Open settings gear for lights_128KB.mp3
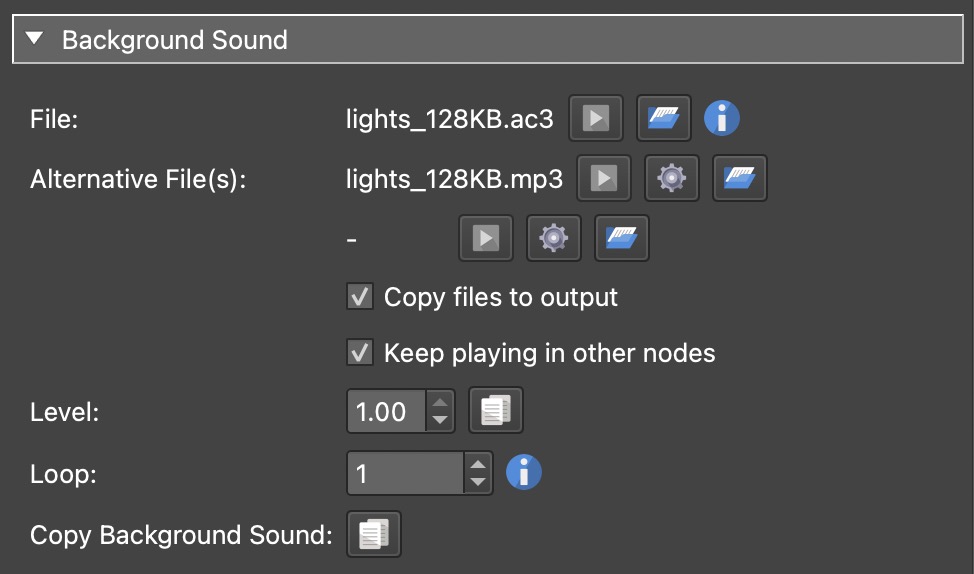This screenshot has height=574, width=974. click(671, 179)
